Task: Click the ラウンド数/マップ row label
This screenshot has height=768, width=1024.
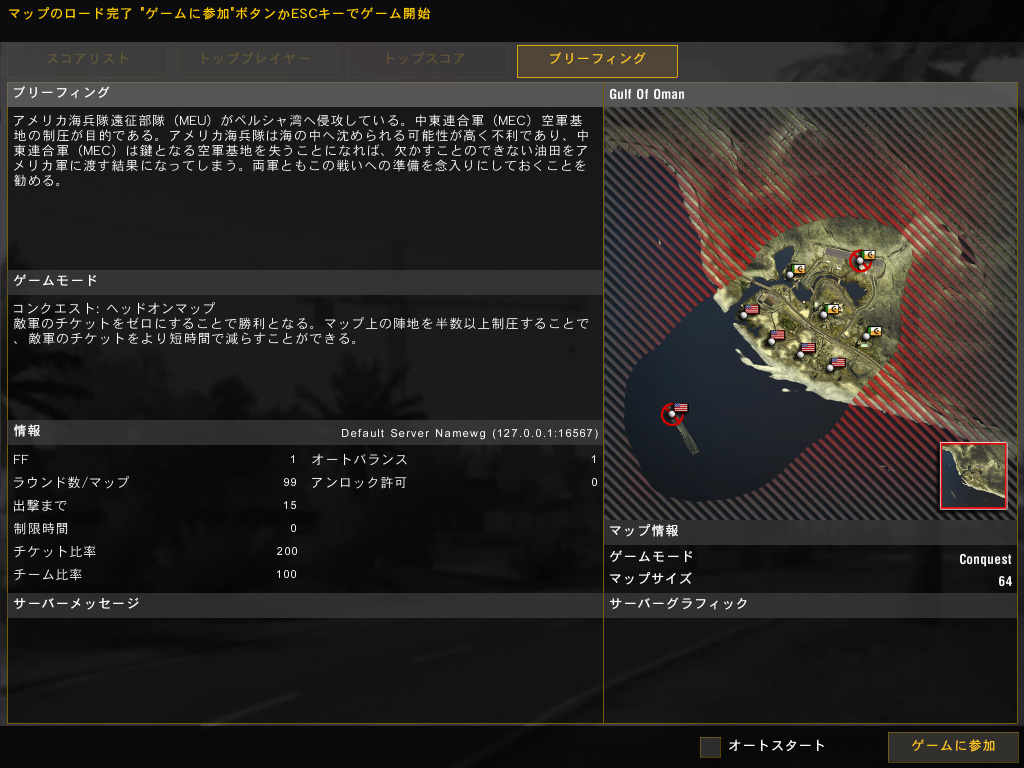Action: coord(71,483)
